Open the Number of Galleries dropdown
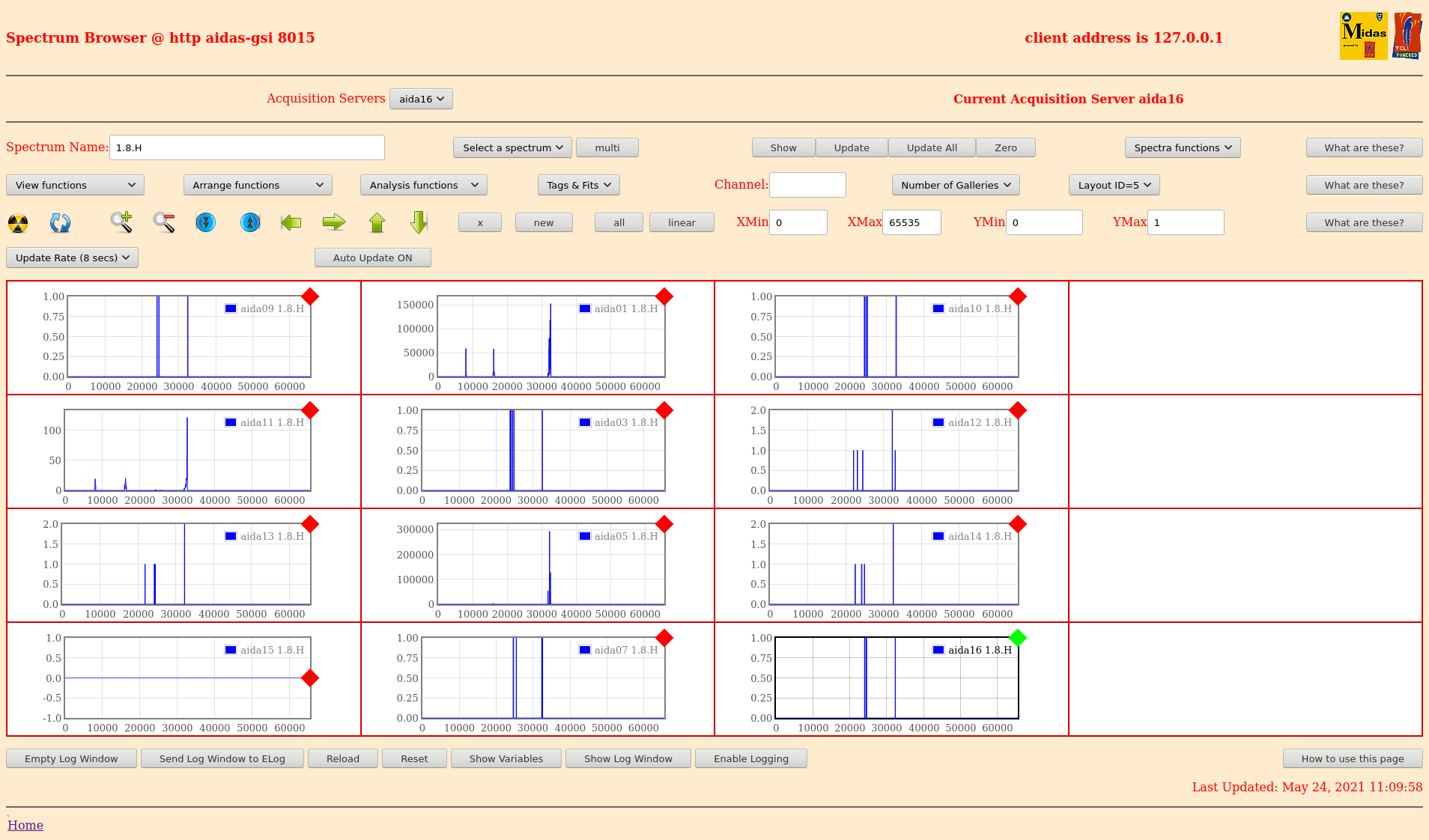This screenshot has width=1429, height=840. pyautogui.click(x=956, y=185)
